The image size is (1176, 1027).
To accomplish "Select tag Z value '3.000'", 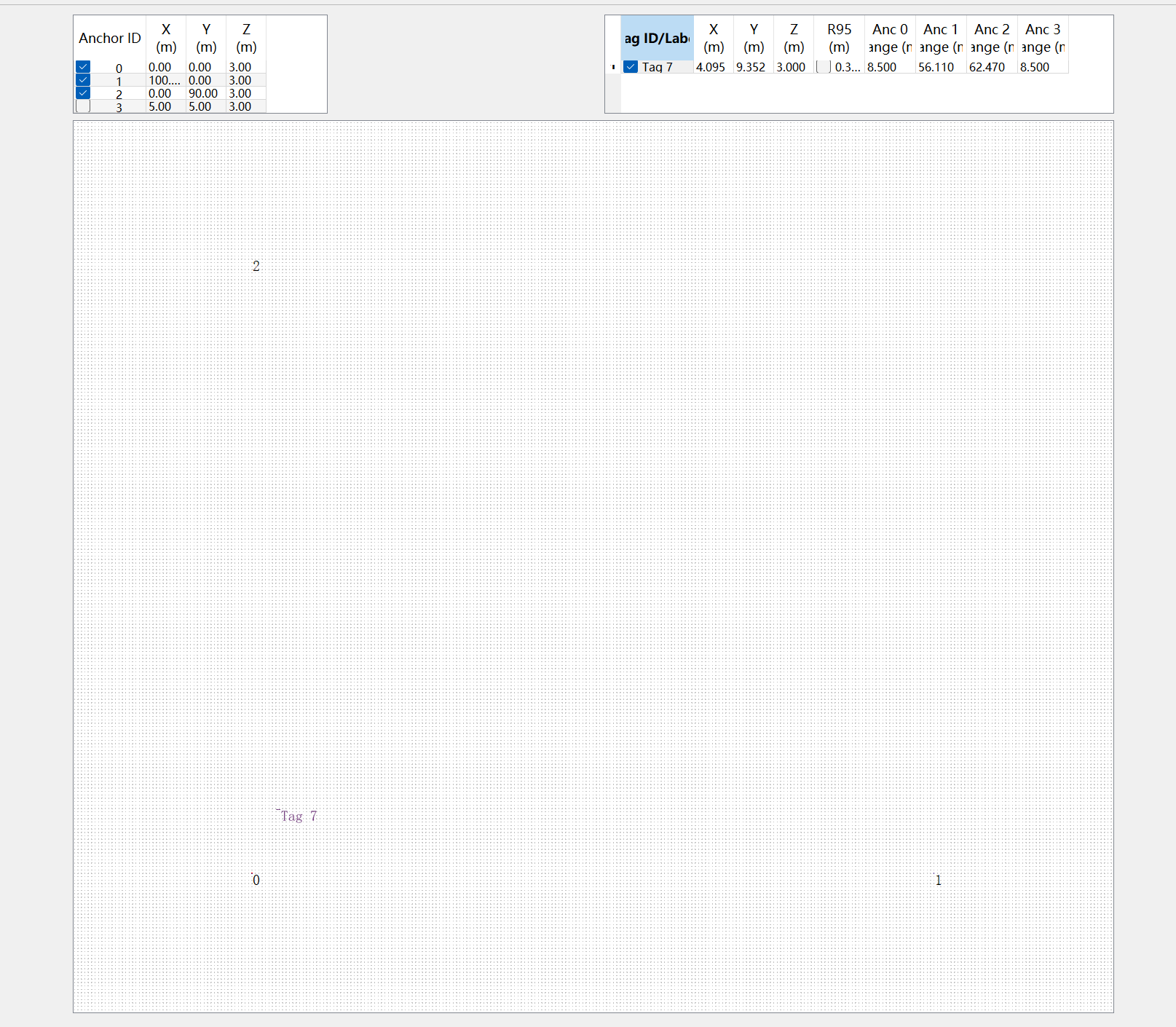I will [794, 67].
